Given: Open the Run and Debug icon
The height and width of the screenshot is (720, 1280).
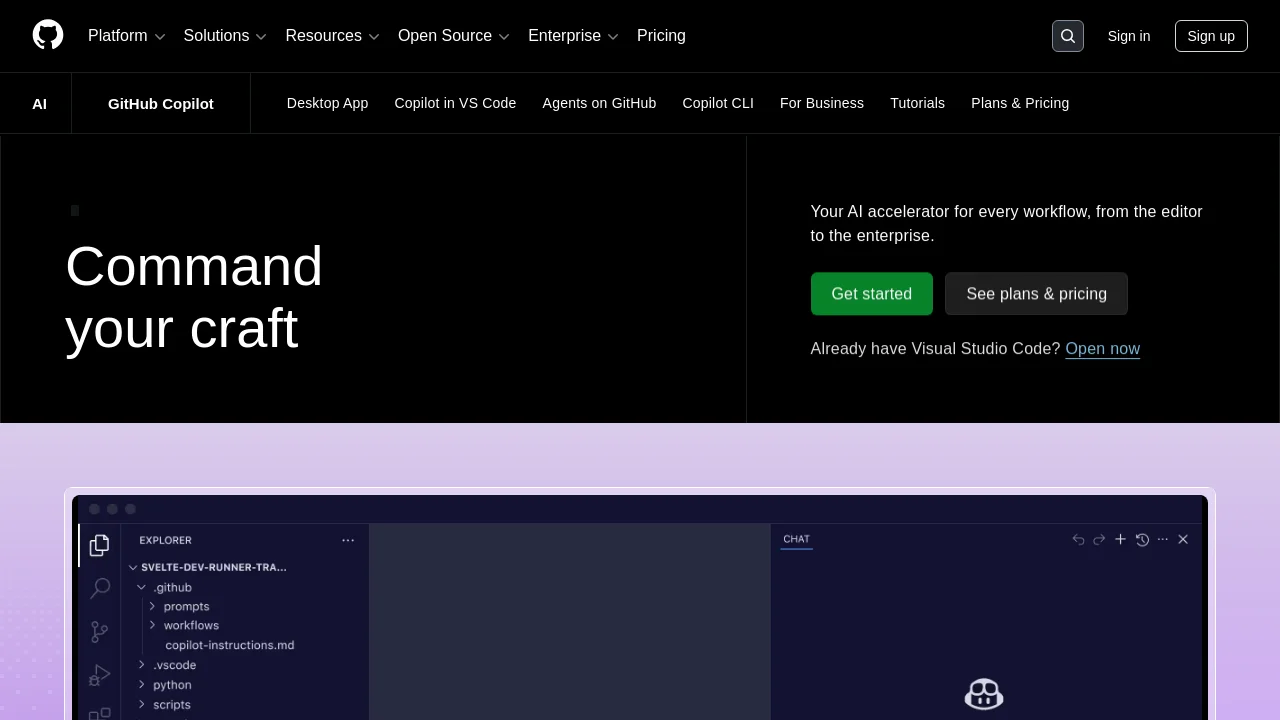Looking at the screenshot, I should [99, 675].
